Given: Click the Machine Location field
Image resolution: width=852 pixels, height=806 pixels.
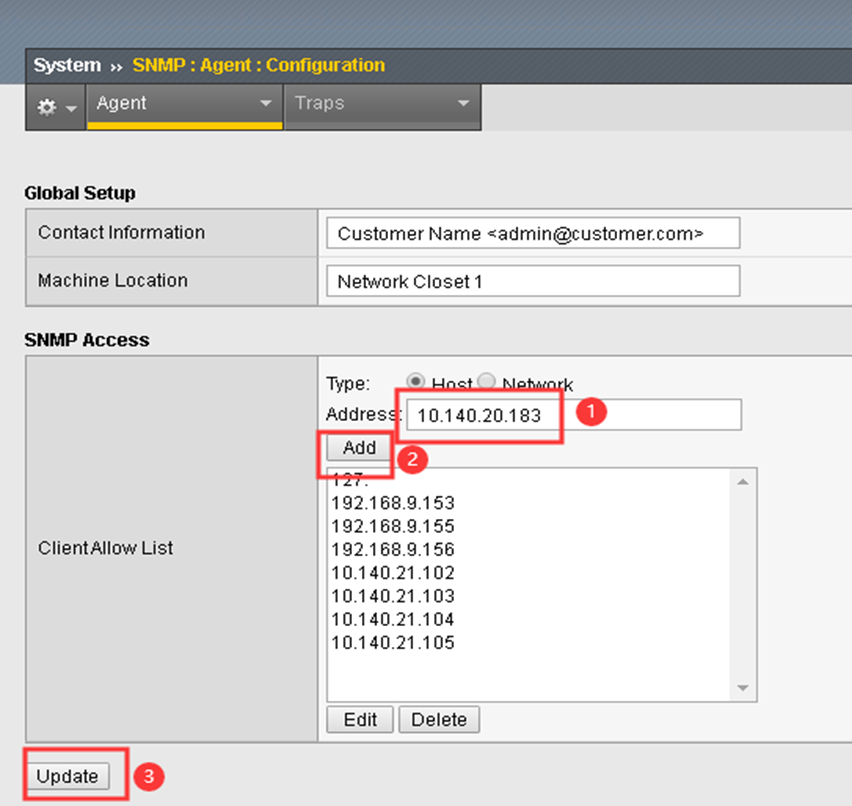Looking at the screenshot, I should [x=533, y=281].
